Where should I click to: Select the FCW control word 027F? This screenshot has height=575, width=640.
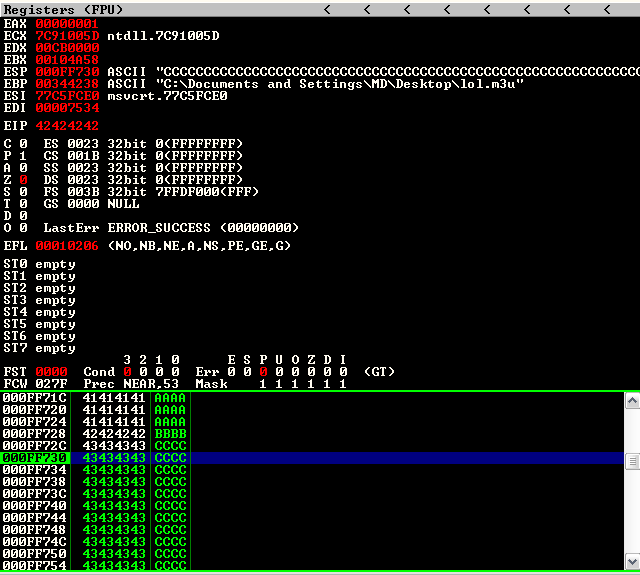click(x=51, y=384)
